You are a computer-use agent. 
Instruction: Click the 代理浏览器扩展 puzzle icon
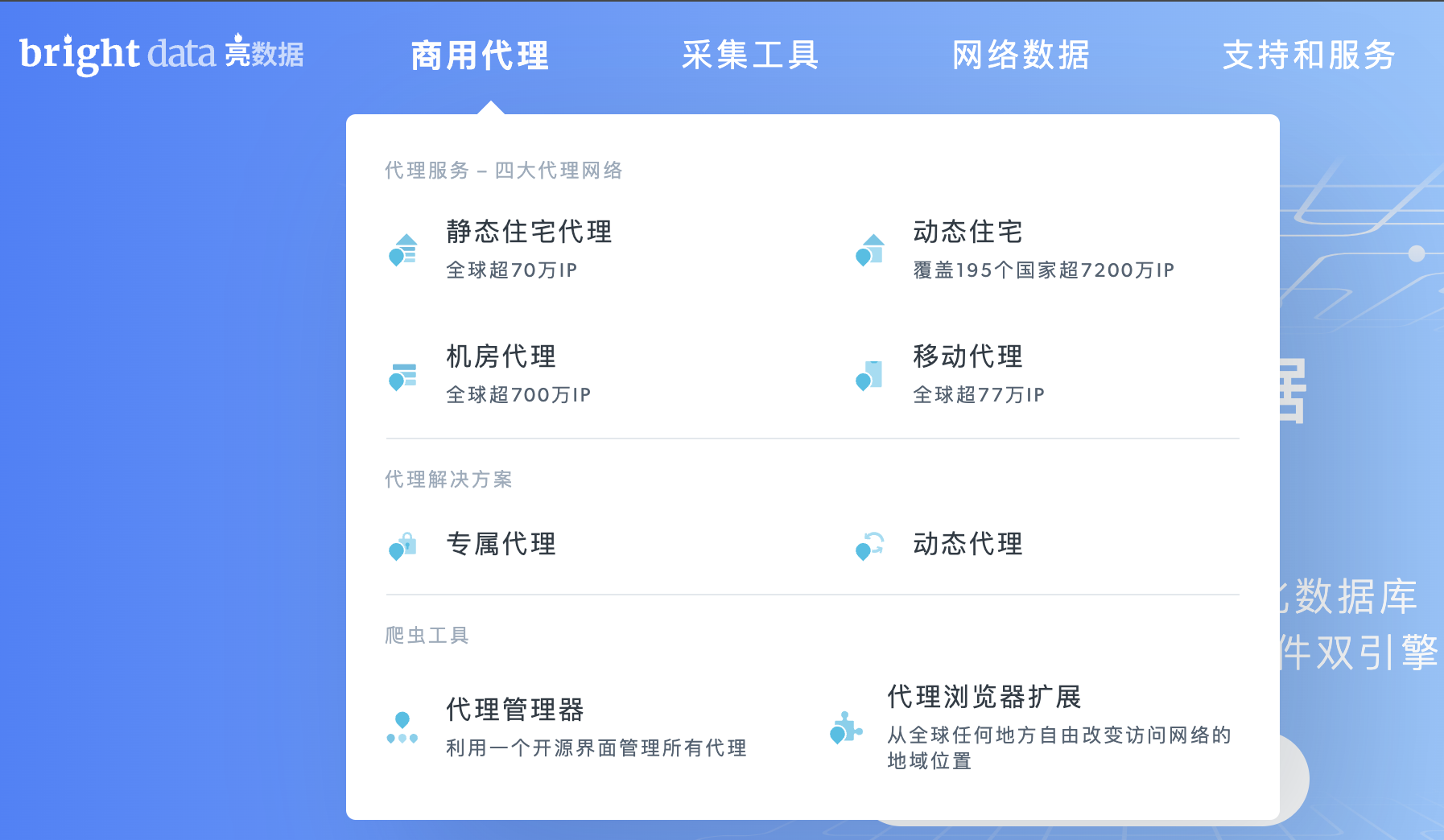(845, 727)
